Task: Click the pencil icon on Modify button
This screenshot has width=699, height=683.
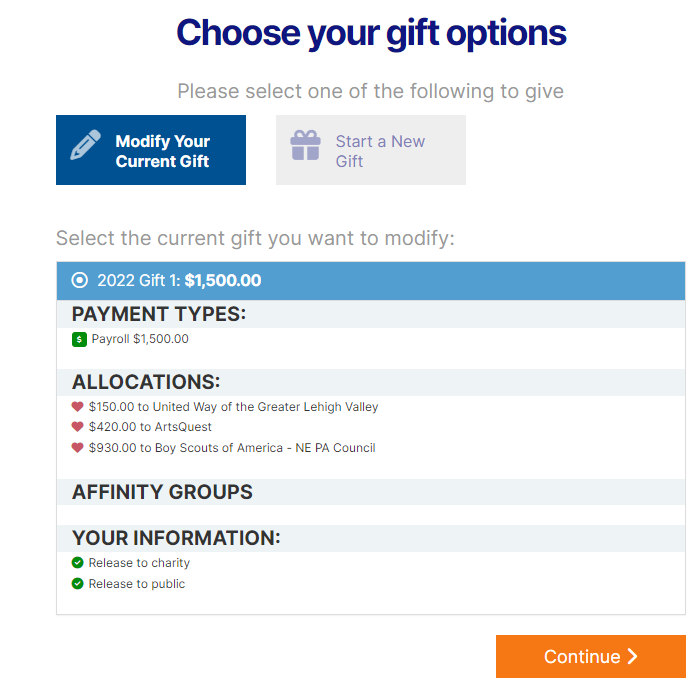Action: pyautogui.click(x=85, y=144)
